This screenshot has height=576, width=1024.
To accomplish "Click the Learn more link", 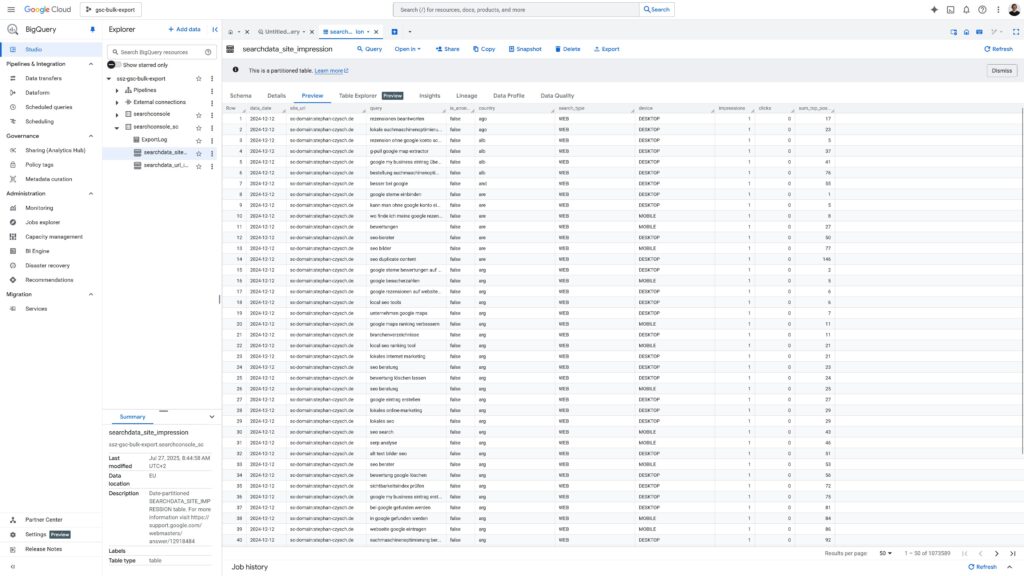I will pos(331,71).
